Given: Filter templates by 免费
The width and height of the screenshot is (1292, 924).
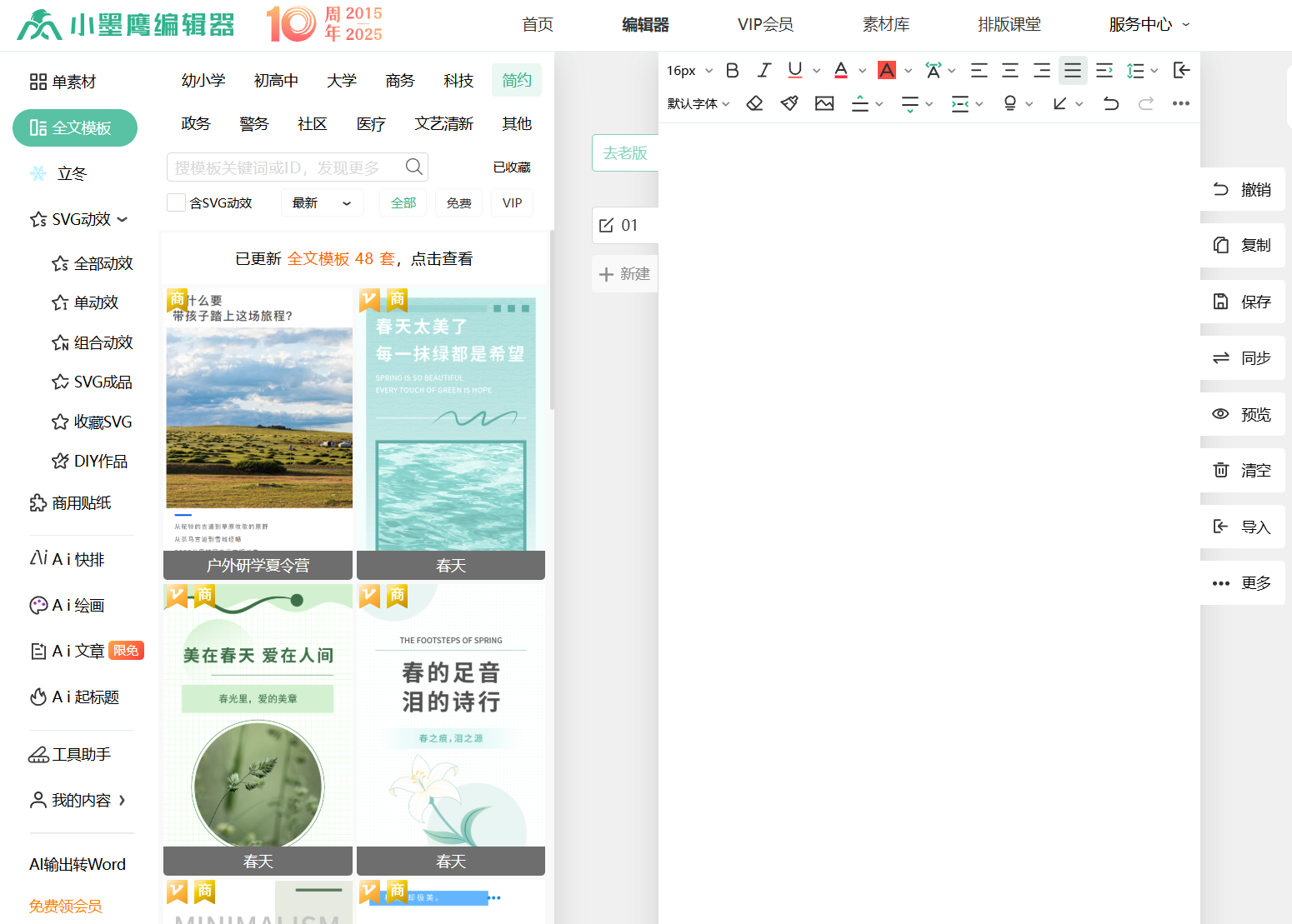Looking at the screenshot, I should point(458,203).
